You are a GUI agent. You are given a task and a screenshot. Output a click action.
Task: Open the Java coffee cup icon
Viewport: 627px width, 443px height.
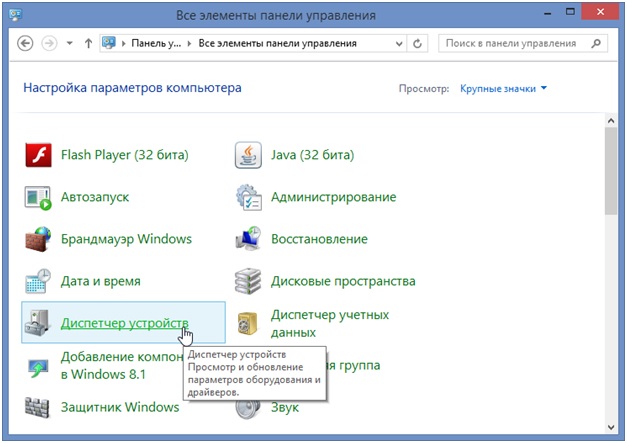[x=248, y=155]
